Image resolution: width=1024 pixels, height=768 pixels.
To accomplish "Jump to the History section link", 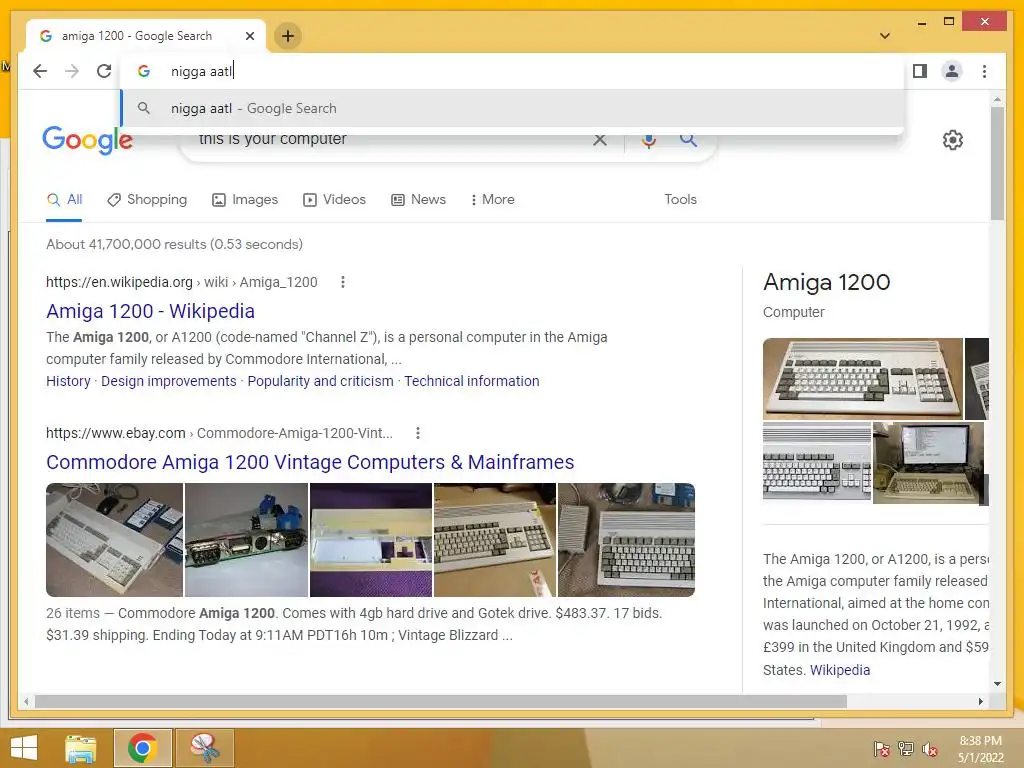I will pos(68,381).
